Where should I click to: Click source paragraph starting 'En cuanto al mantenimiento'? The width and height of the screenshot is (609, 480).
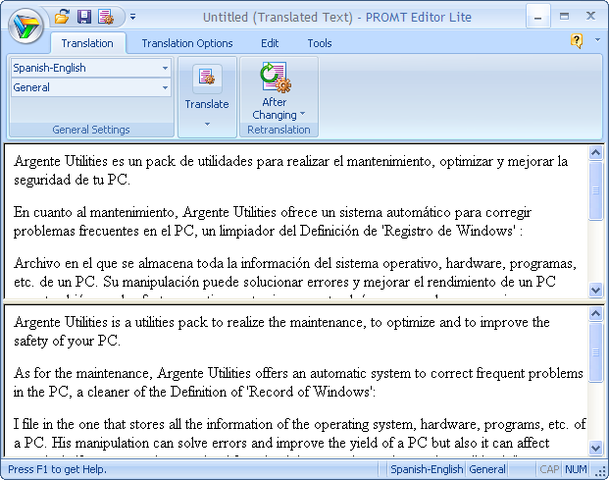[272, 222]
